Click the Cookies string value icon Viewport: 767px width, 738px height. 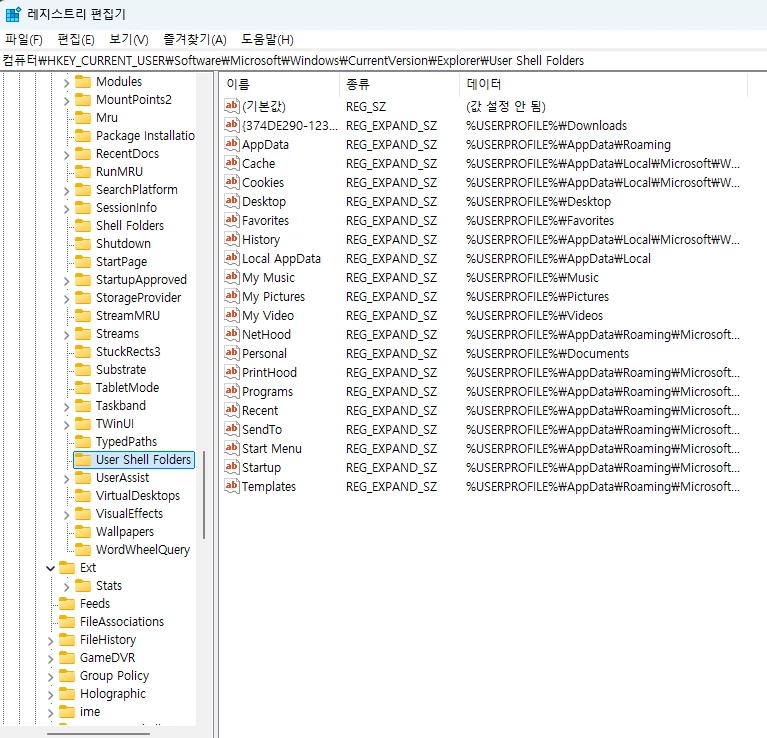click(232, 182)
